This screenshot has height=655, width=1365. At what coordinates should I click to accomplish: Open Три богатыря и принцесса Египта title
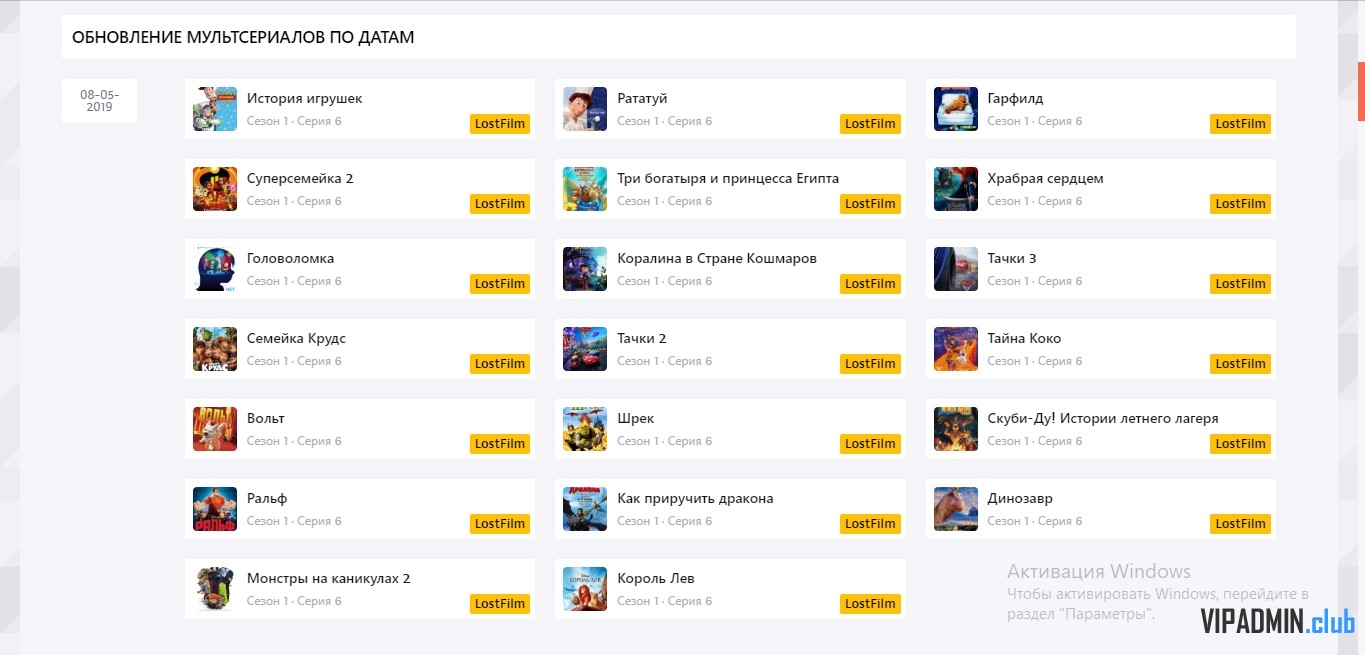coord(728,179)
